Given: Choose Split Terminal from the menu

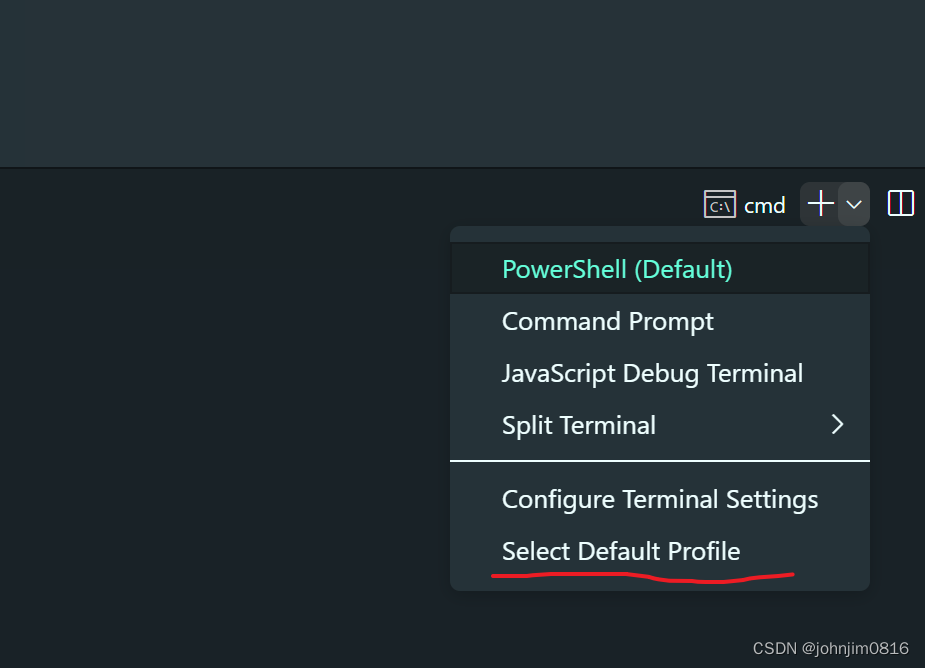Looking at the screenshot, I should (x=578, y=425).
